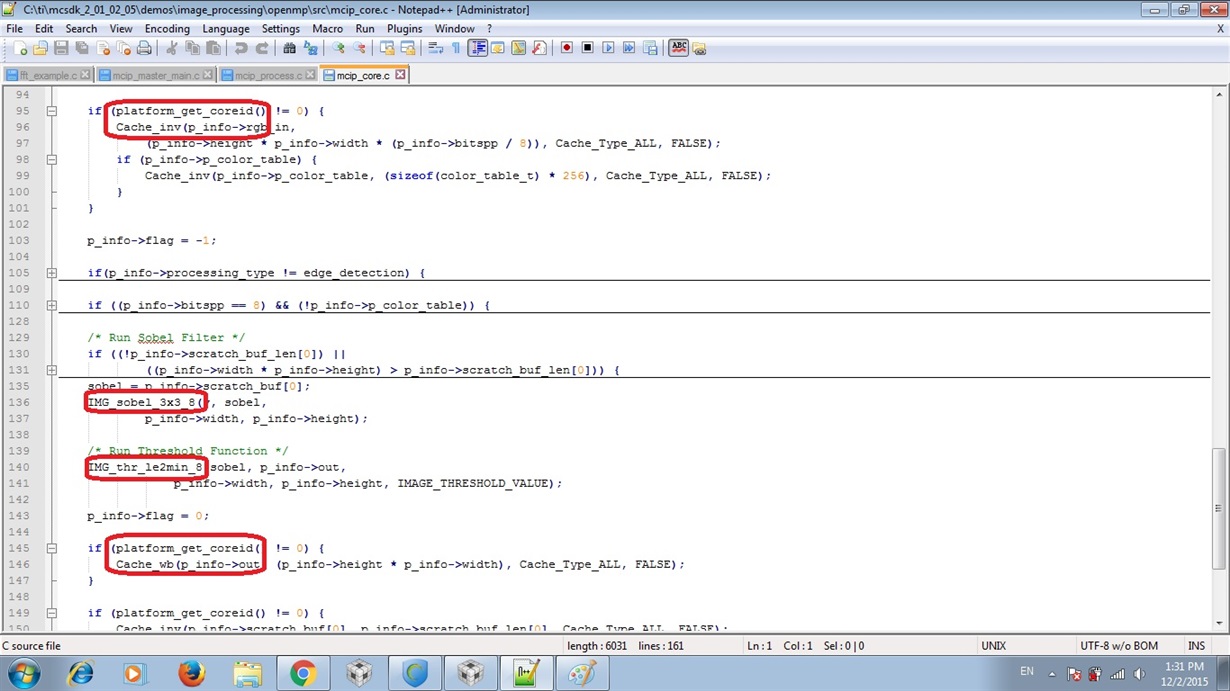
Task: Toggle word wrap in the toolbar
Action: tap(435, 48)
